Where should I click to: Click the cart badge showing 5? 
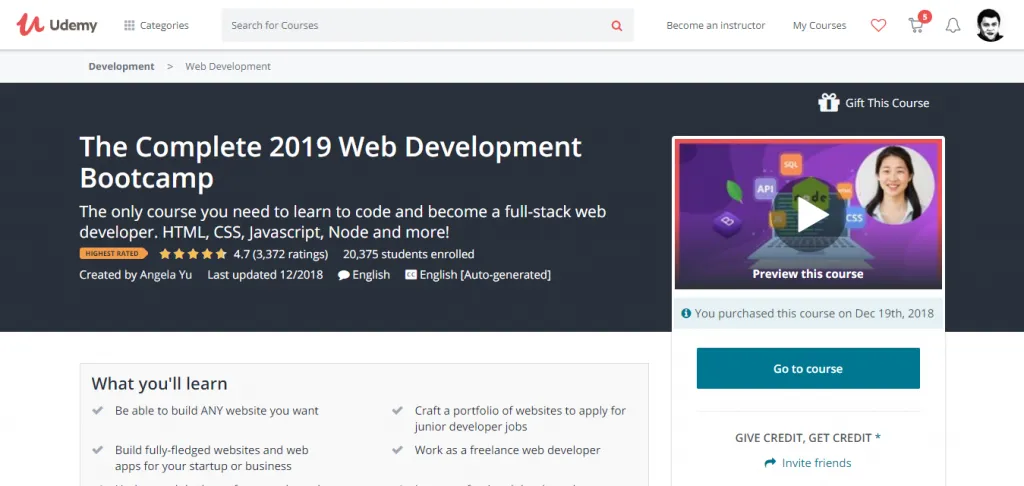pyautogui.click(x=924, y=16)
